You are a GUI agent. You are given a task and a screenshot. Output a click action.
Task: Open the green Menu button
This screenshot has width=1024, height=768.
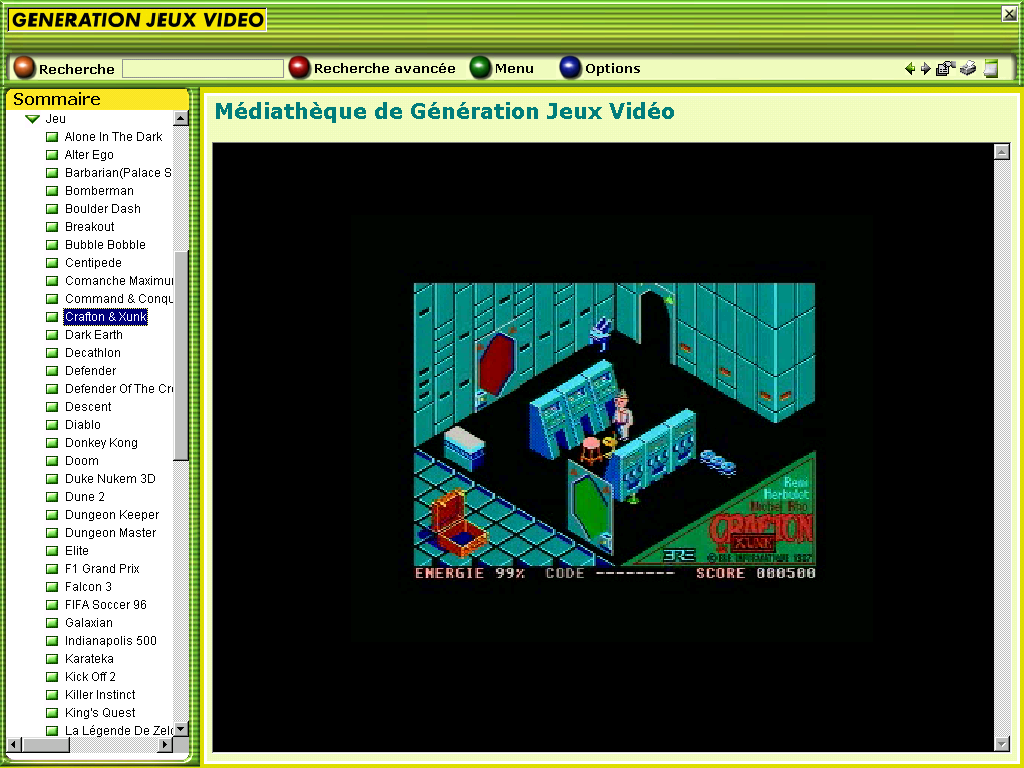click(481, 68)
